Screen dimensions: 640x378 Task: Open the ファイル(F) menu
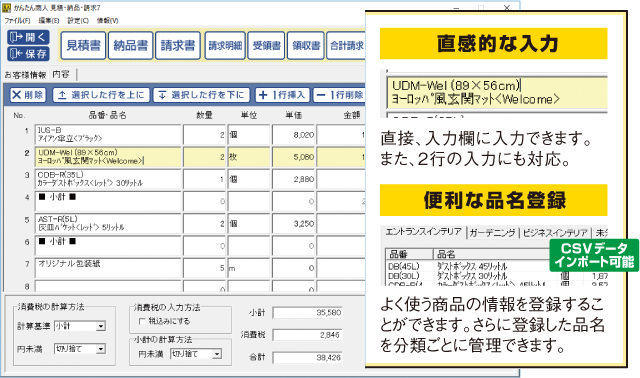(x=17, y=20)
